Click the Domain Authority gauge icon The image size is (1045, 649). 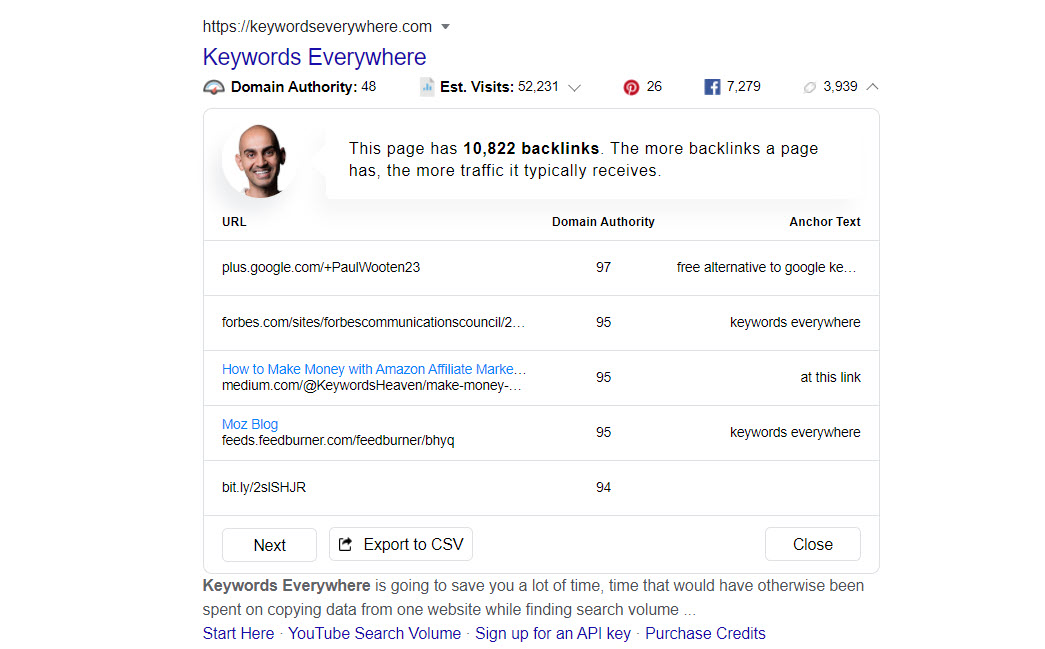(214, 87)
